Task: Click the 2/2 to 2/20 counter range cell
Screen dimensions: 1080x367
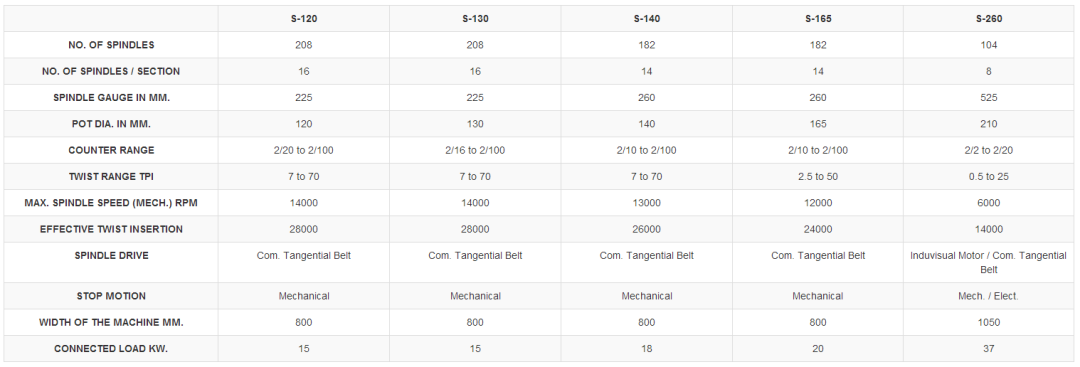Action: pyautogui.click(x=988, y=150)
